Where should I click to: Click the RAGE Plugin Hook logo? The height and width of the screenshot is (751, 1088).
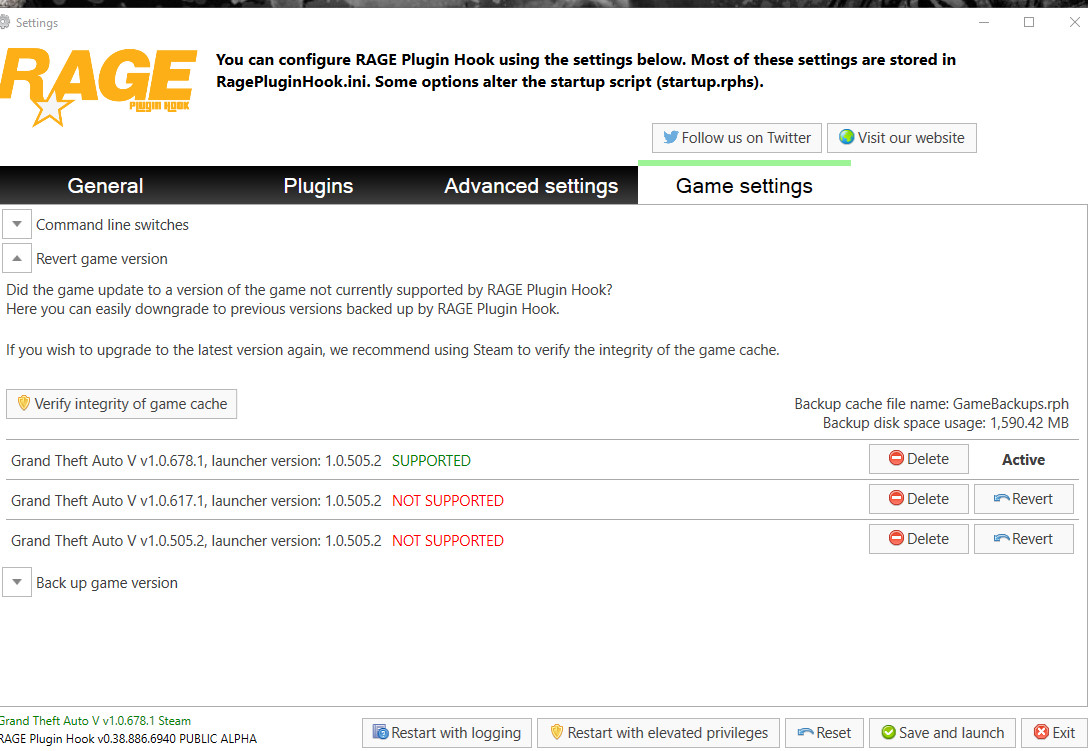click(x=98, y=86)
